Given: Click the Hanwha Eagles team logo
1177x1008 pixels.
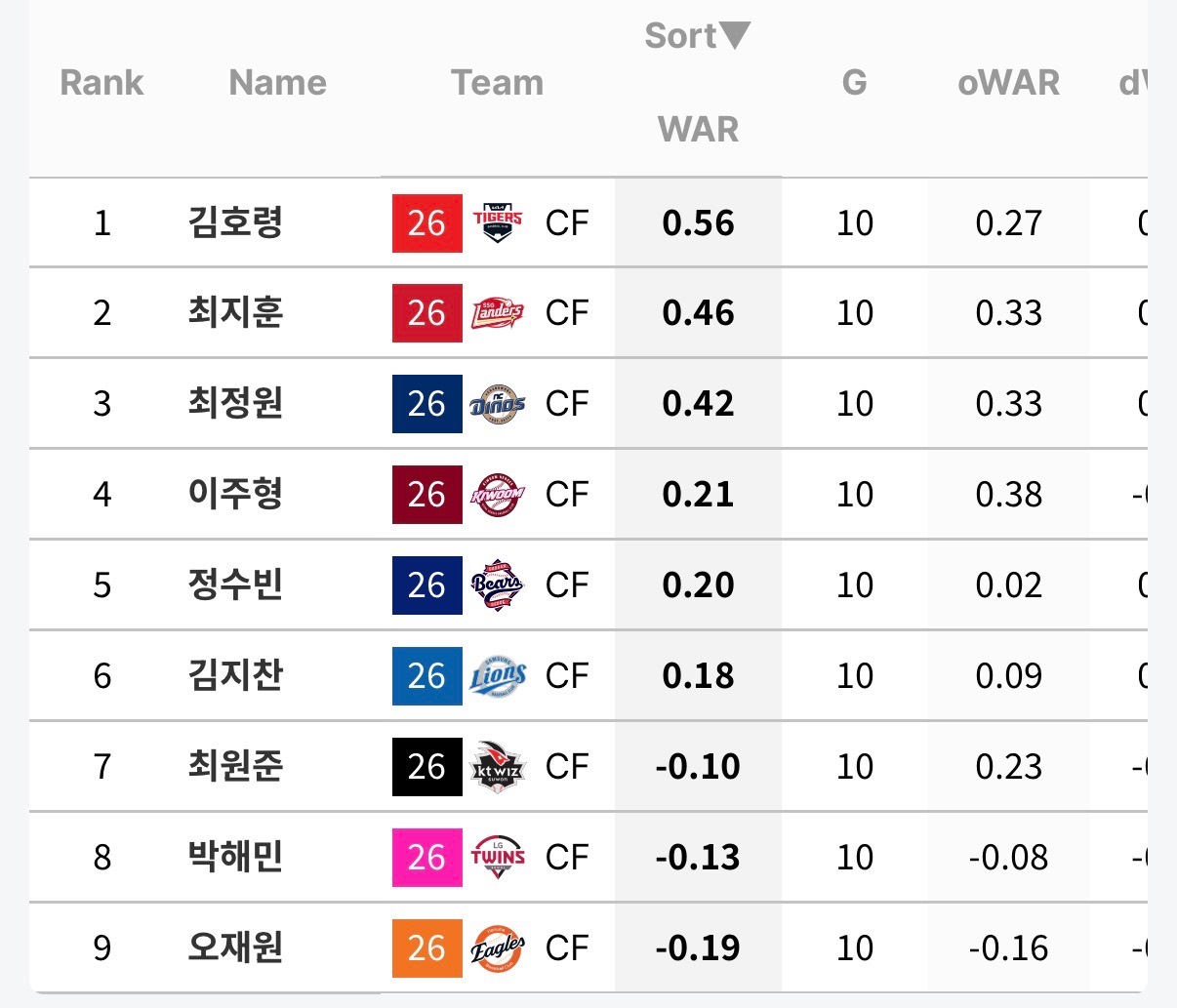Looking at the screenshot, I should tap(498, 948).
